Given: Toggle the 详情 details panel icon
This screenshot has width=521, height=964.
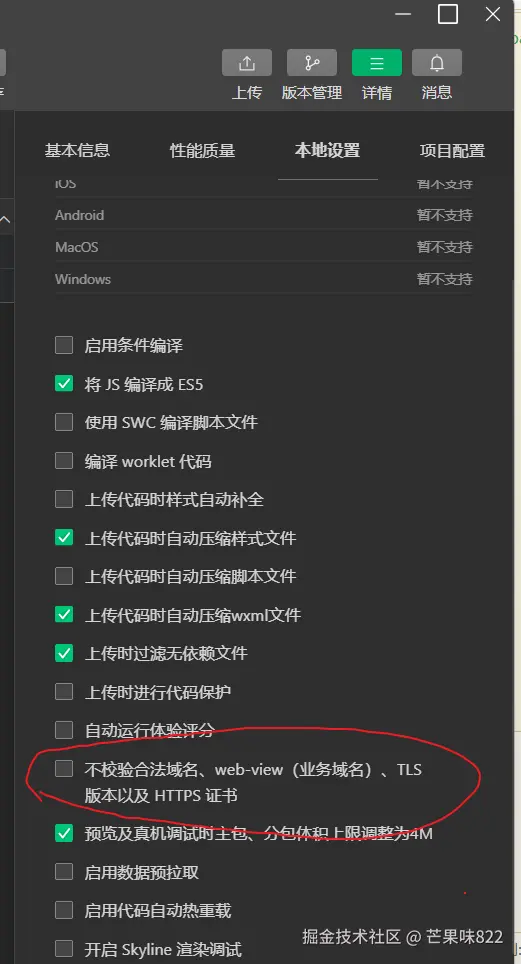Looking at the screenshot, I should tap(377, 63).
